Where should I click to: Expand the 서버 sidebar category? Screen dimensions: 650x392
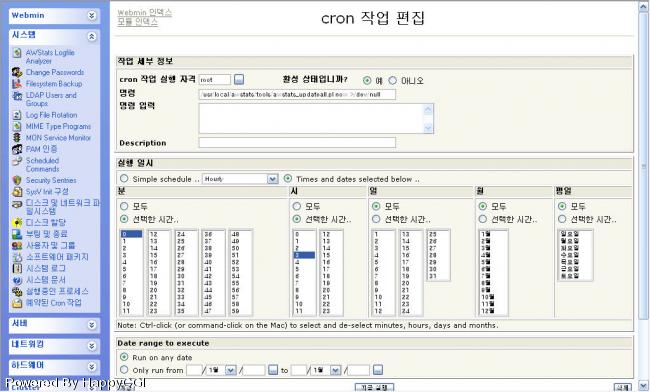coord(92,326)
